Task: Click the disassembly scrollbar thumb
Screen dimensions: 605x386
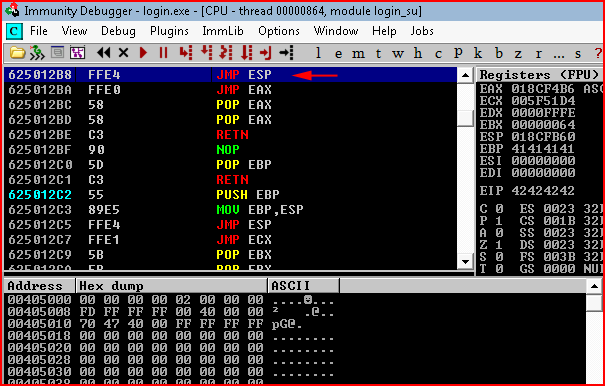Action: click(465, 118)
